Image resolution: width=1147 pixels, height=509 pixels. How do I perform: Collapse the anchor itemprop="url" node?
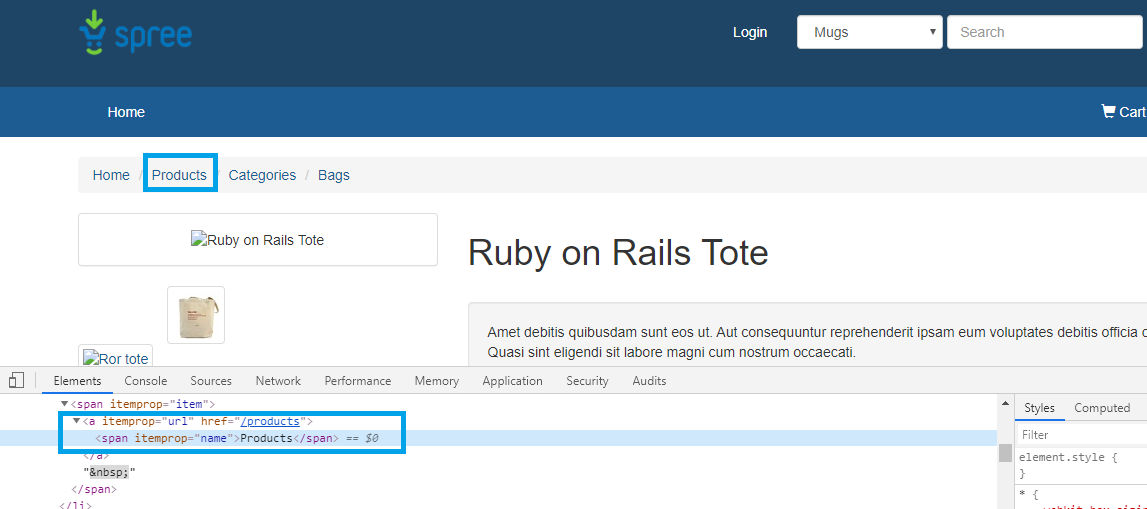click(x=77, y=421)
